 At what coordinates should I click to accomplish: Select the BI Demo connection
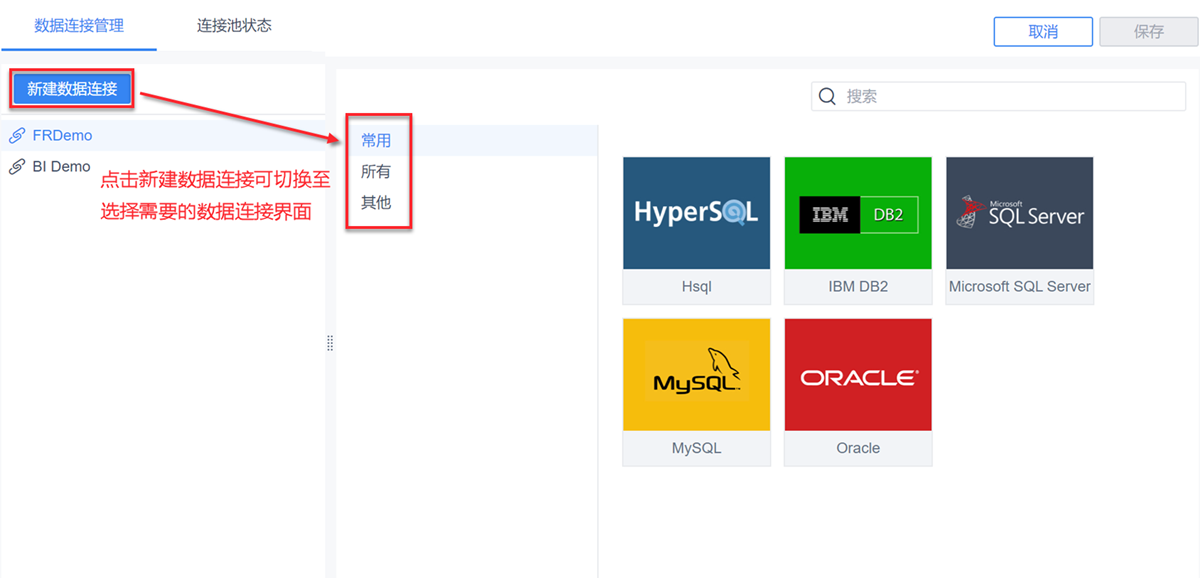(x=163, y=167)
